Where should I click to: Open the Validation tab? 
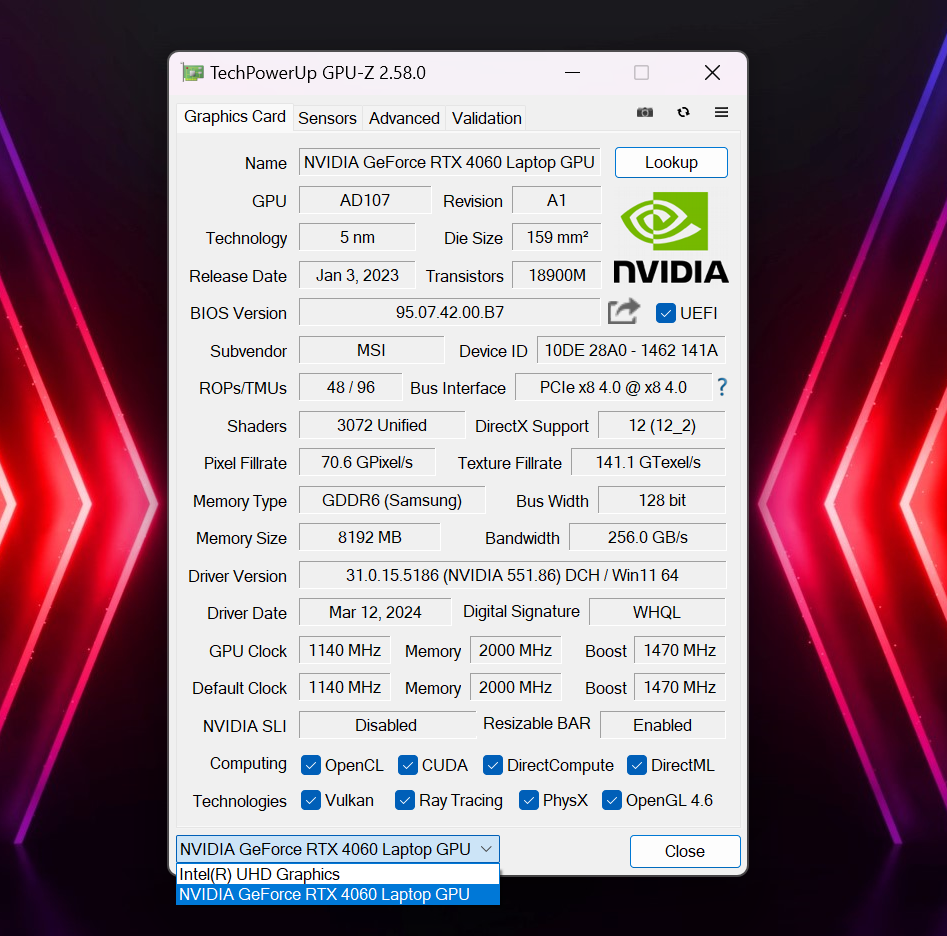(x=487, y=118)
